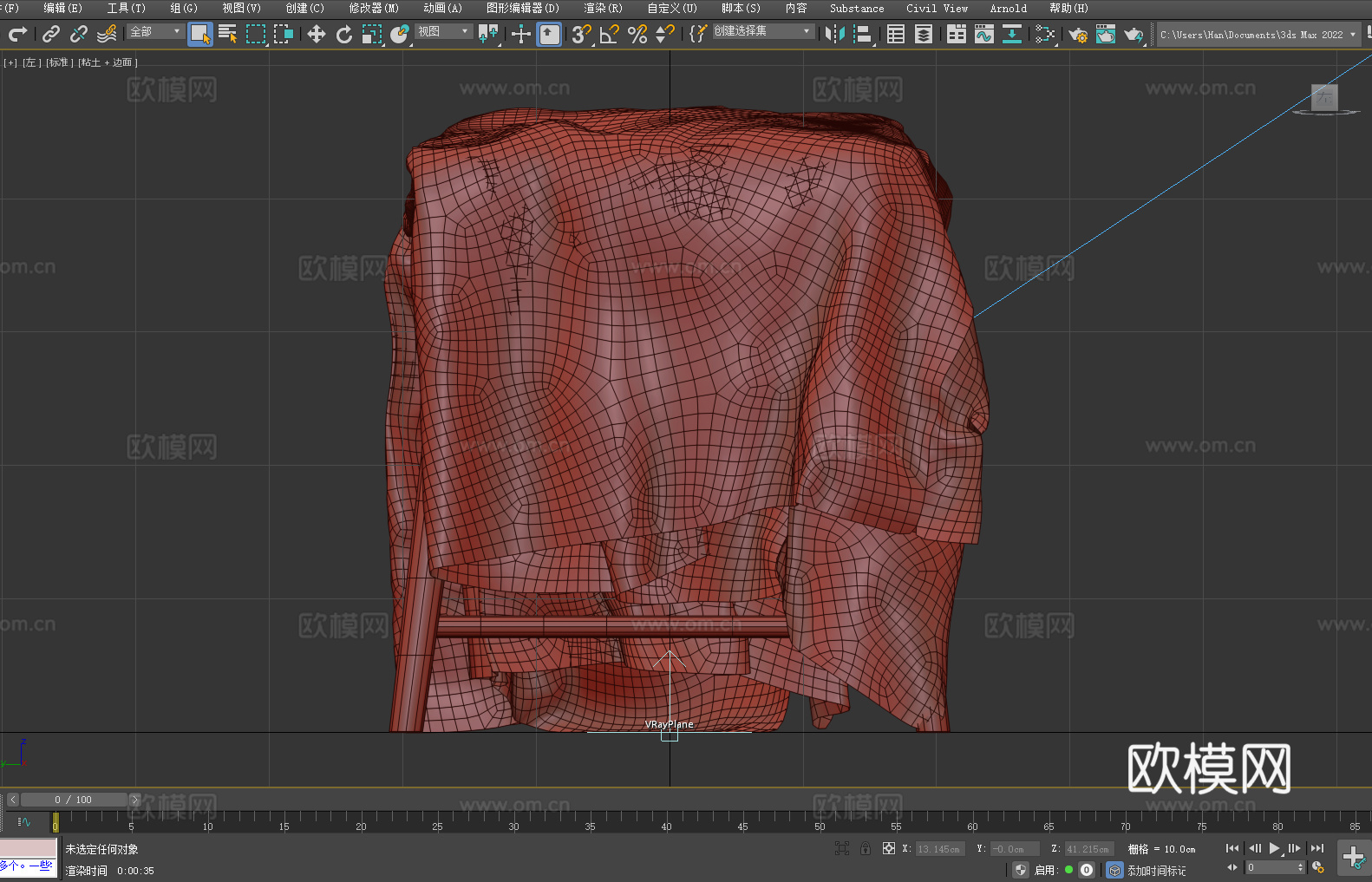Select the Link tool icon
1372x882 pixels.
tap(50, 34)
